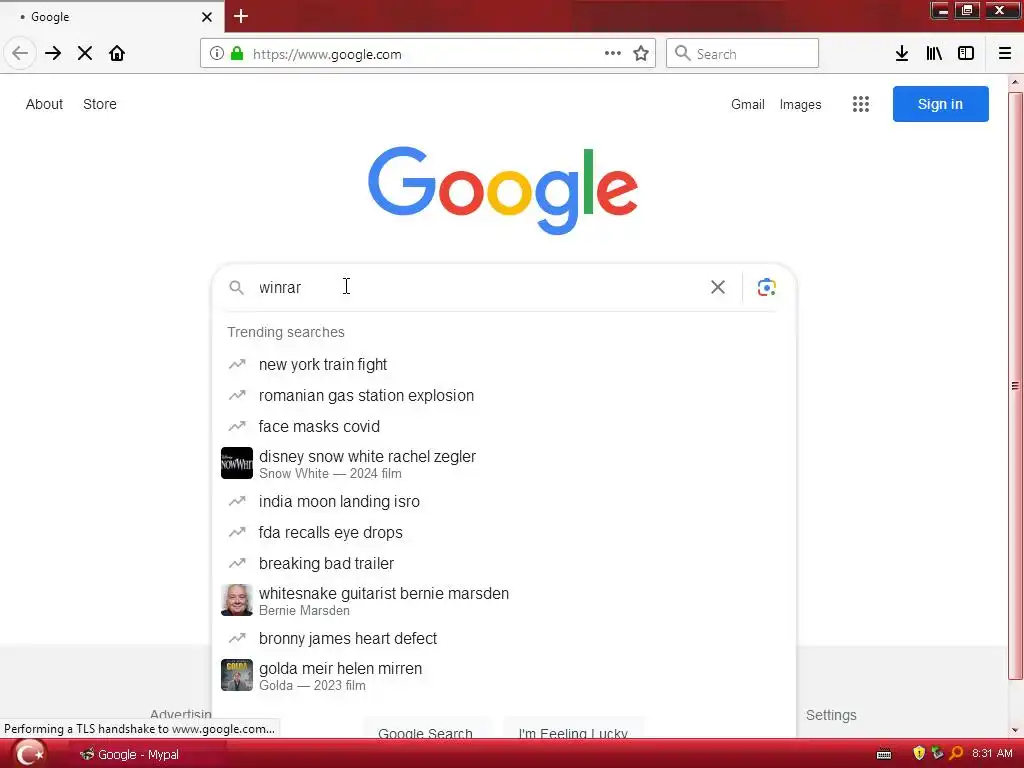Show site information icon in address bar
This screenshot has height=768, width=1024.
[x=216, y=54]
